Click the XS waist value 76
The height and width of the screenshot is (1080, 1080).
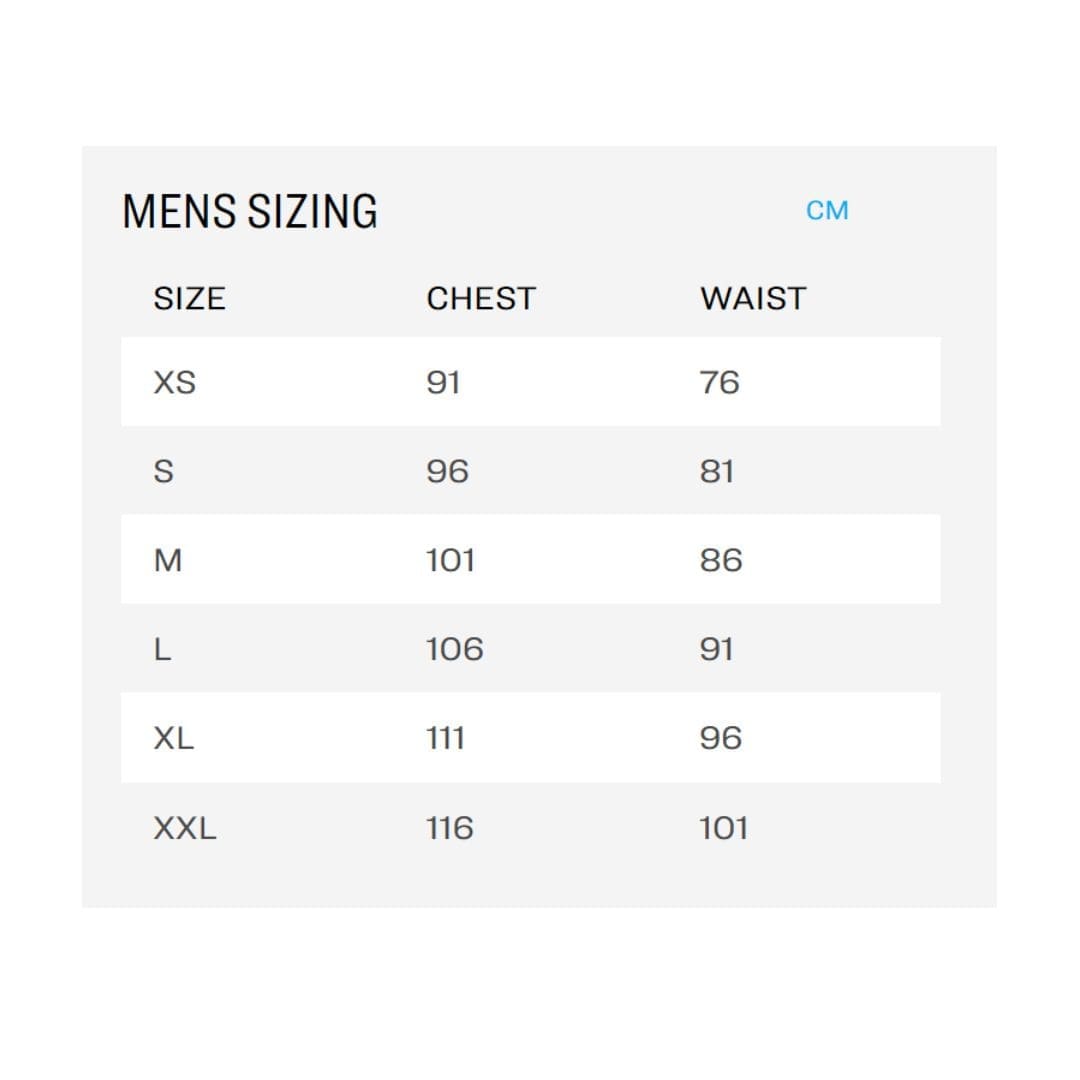tap(720, 382)
